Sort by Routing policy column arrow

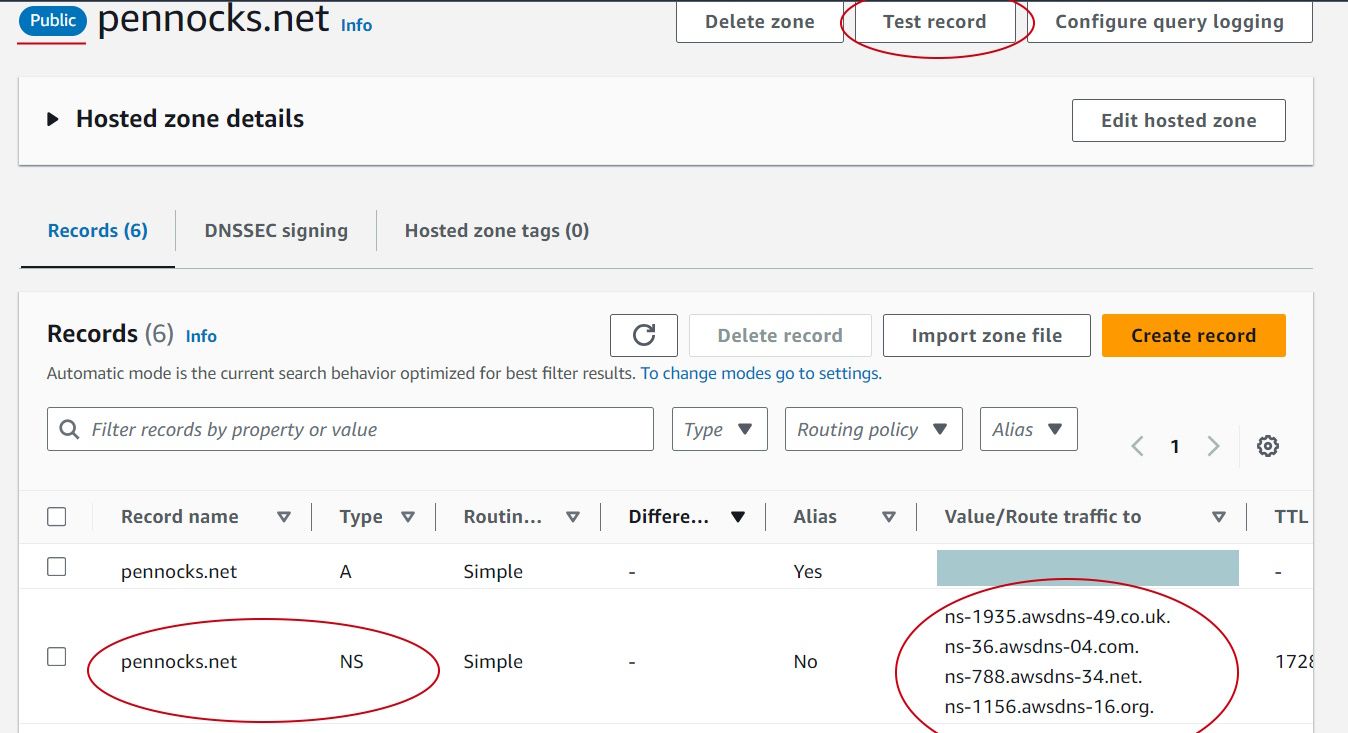pyautogui.click(x=573, y=517)
